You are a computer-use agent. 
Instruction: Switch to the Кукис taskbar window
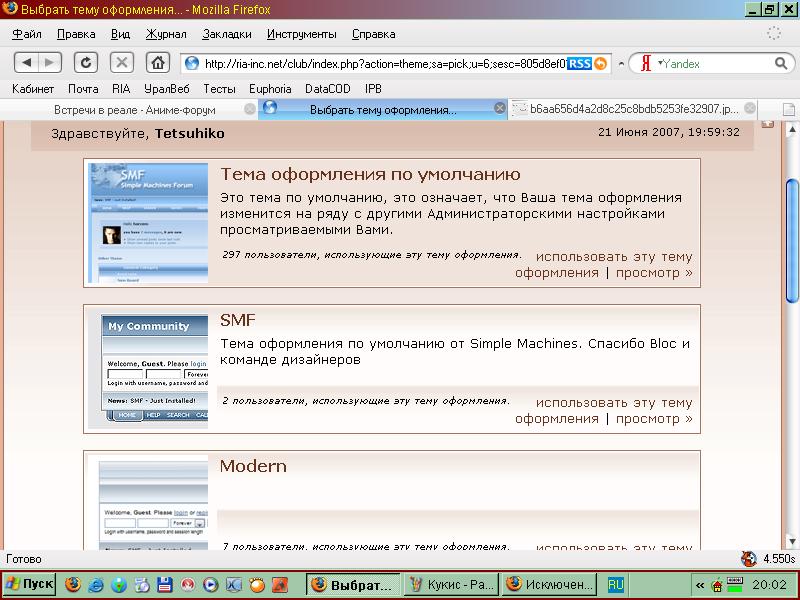click(452, 585)
